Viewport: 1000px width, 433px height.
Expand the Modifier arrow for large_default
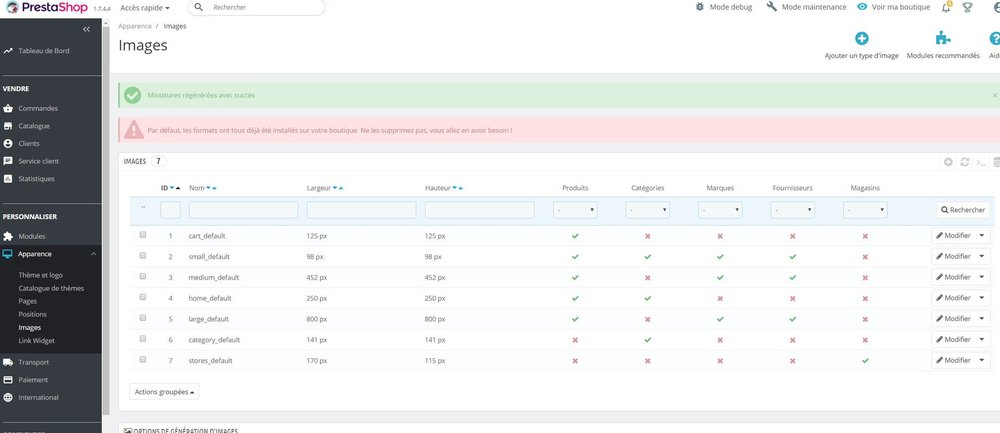coord(982,319)
